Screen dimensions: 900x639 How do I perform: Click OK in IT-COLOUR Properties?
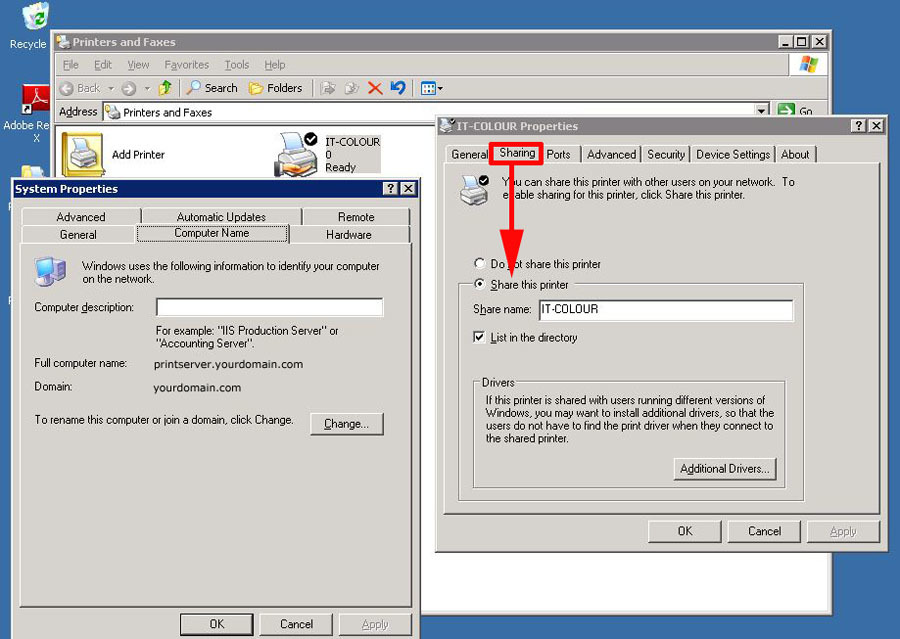pos(684,531)
